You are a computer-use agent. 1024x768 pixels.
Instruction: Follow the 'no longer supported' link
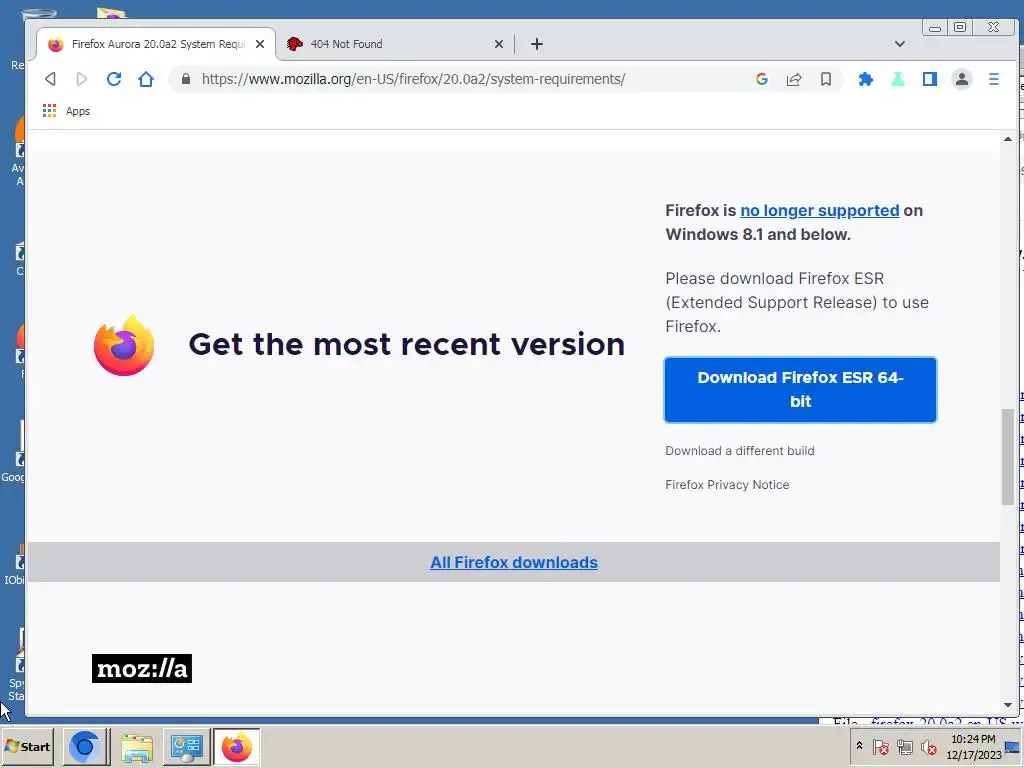820,210
